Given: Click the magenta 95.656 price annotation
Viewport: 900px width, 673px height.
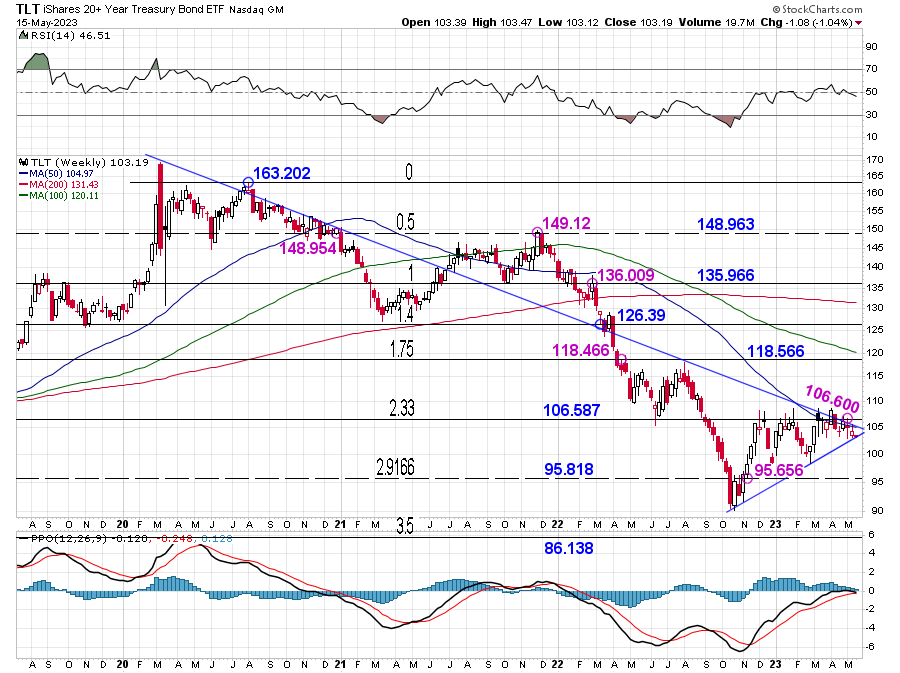Looking at the screenshot, I should pos(779,470).
